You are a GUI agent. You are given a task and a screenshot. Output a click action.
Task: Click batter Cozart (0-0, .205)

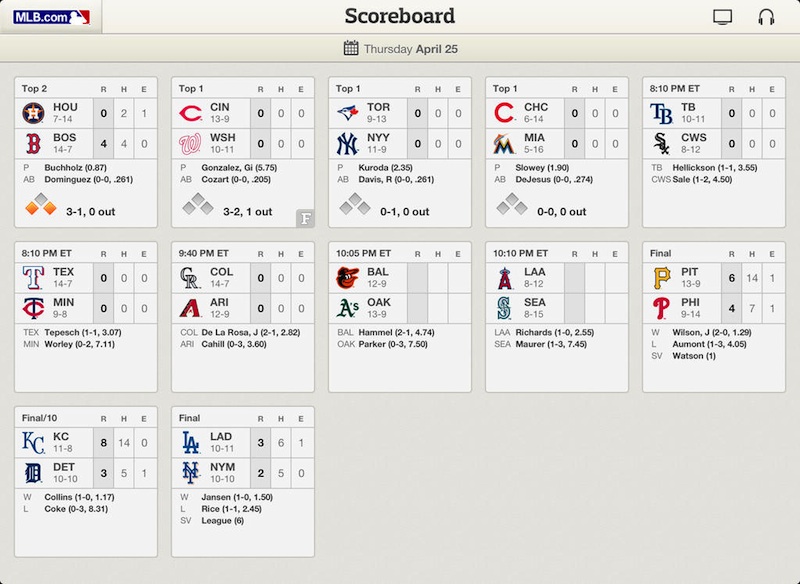click(236, 180)
